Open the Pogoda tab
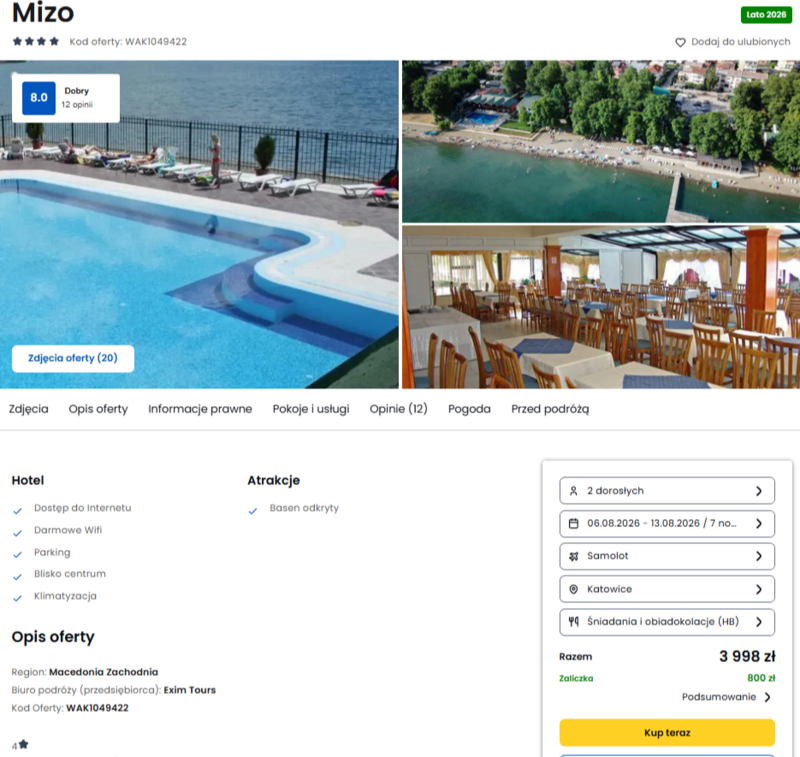 (x=469, y=409)
